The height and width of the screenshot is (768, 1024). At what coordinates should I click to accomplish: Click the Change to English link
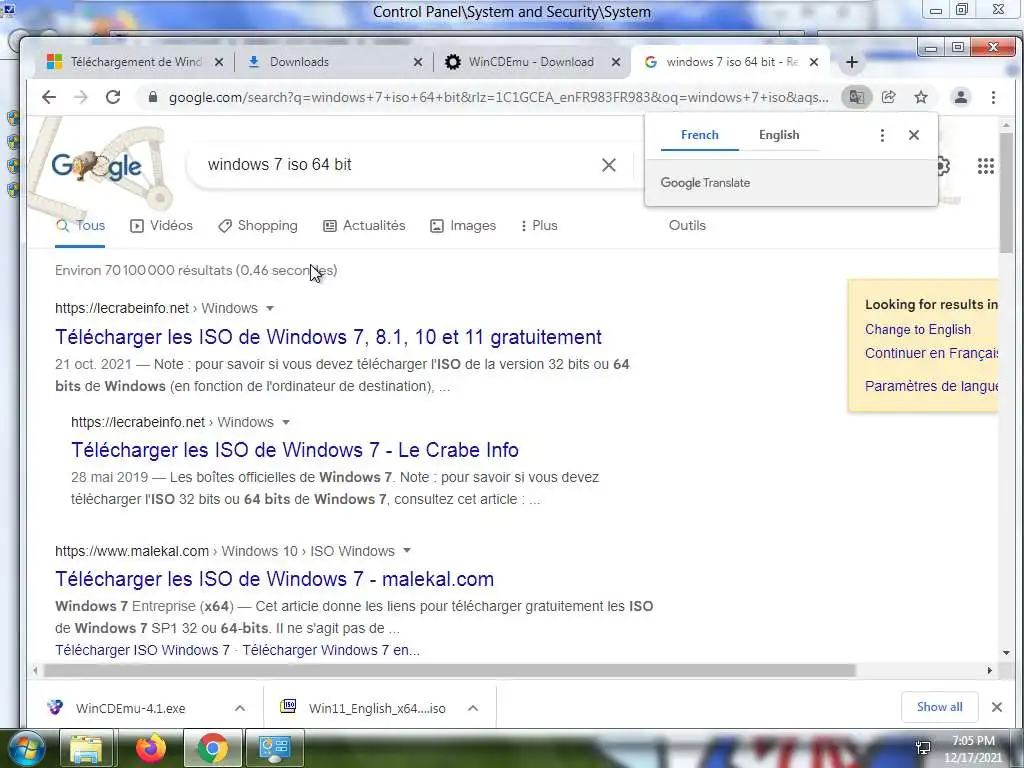pos(918,330)
